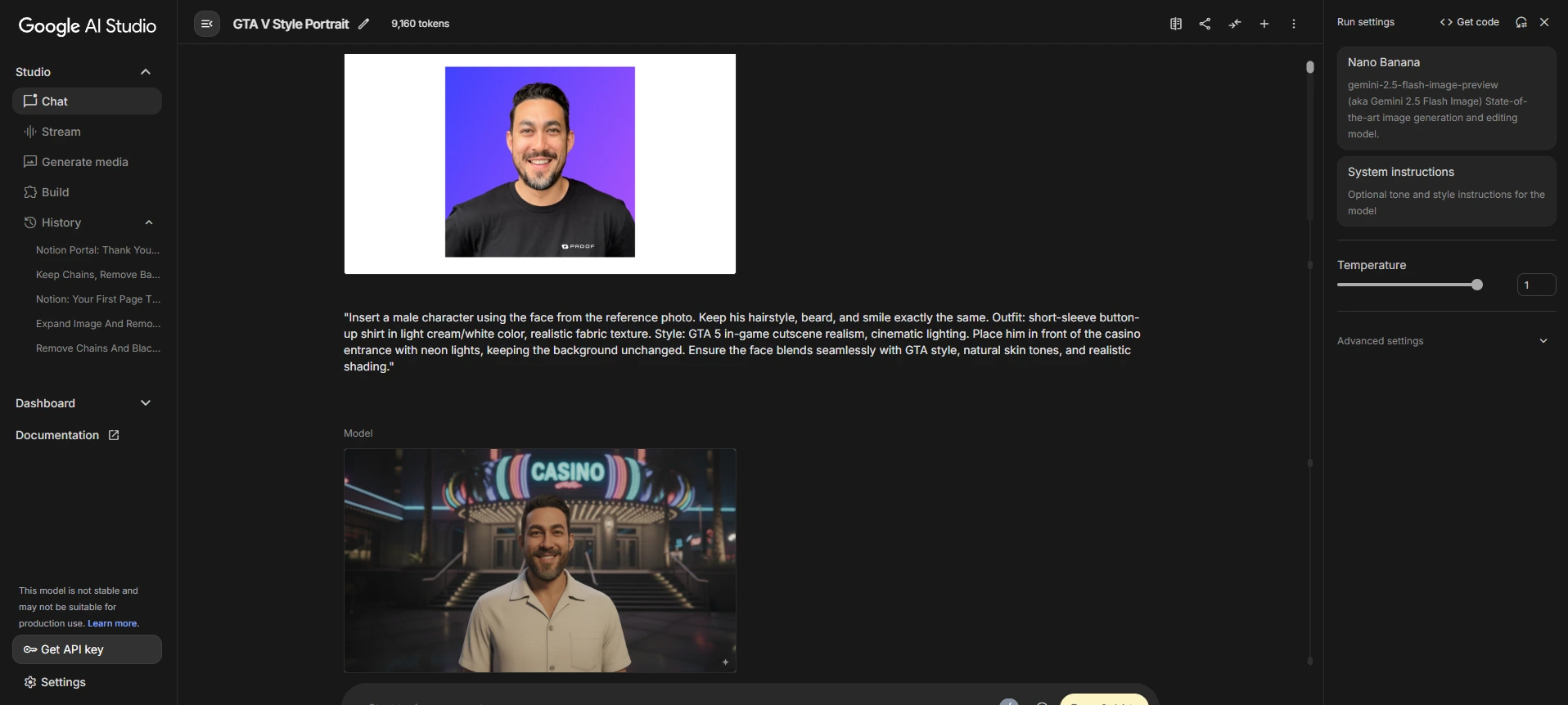Viewport: 1568px width, 705px height.
Task: Open Documentation external link
Action: coord(67,435)
